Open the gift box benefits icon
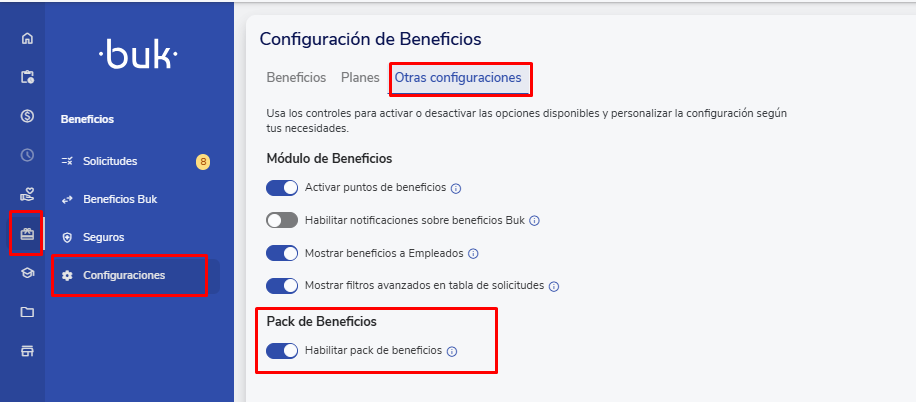The width and height of the screenshot is (916, 402). point(27,234)
